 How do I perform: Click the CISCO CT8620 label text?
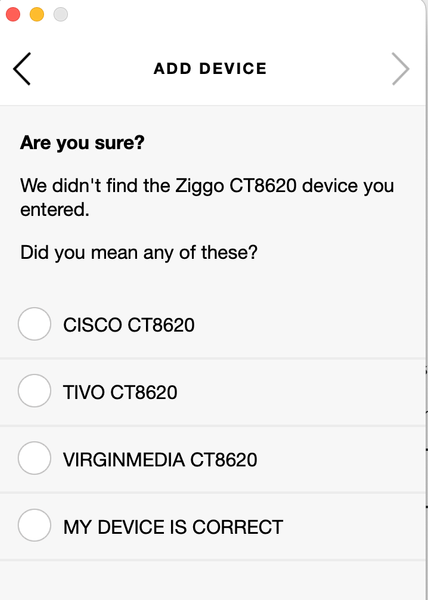coord(129,325)
